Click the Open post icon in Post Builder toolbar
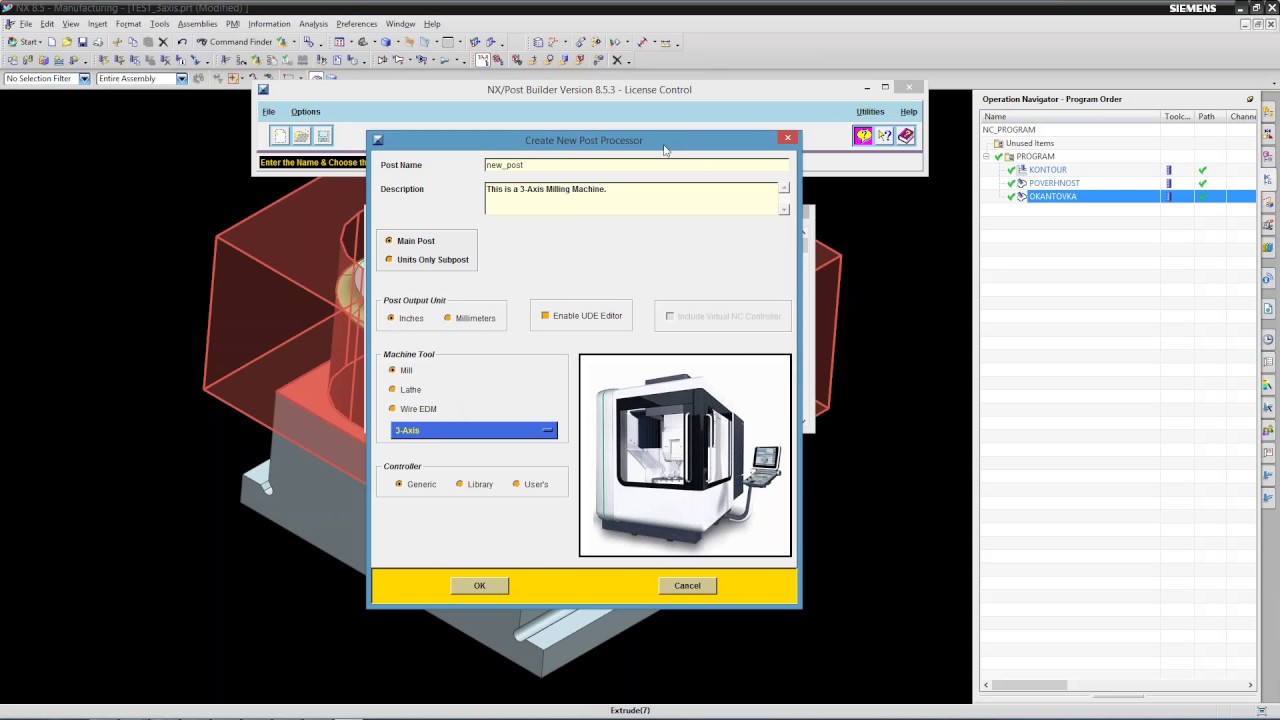 pyautogui.click(x=301, y=136)
